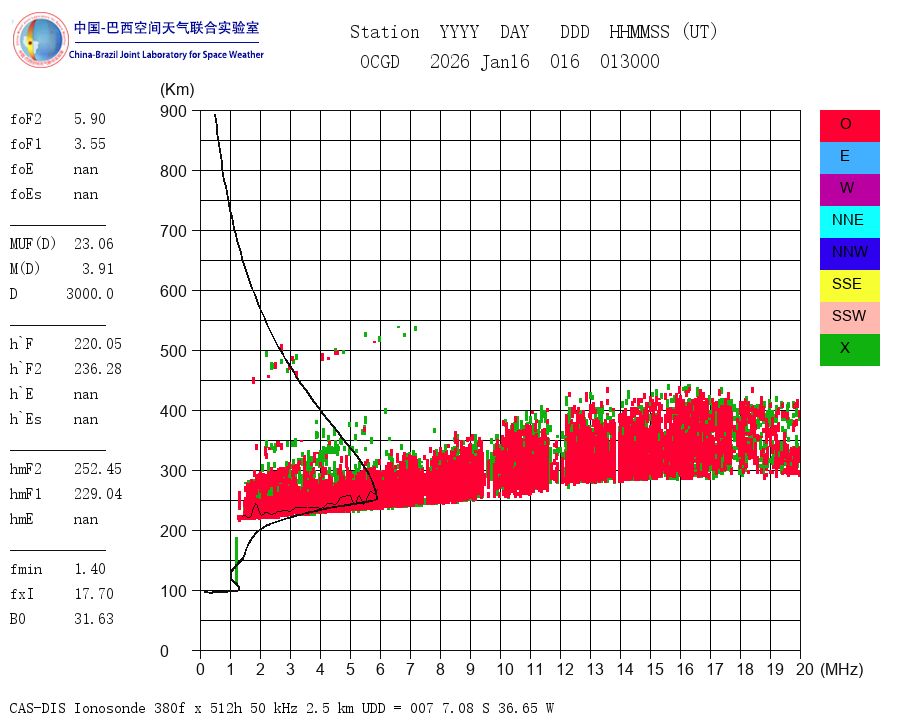Click the 10 MHz axis tick label
This screenshot has width=900, height=720.
click(x=505, y=669)
